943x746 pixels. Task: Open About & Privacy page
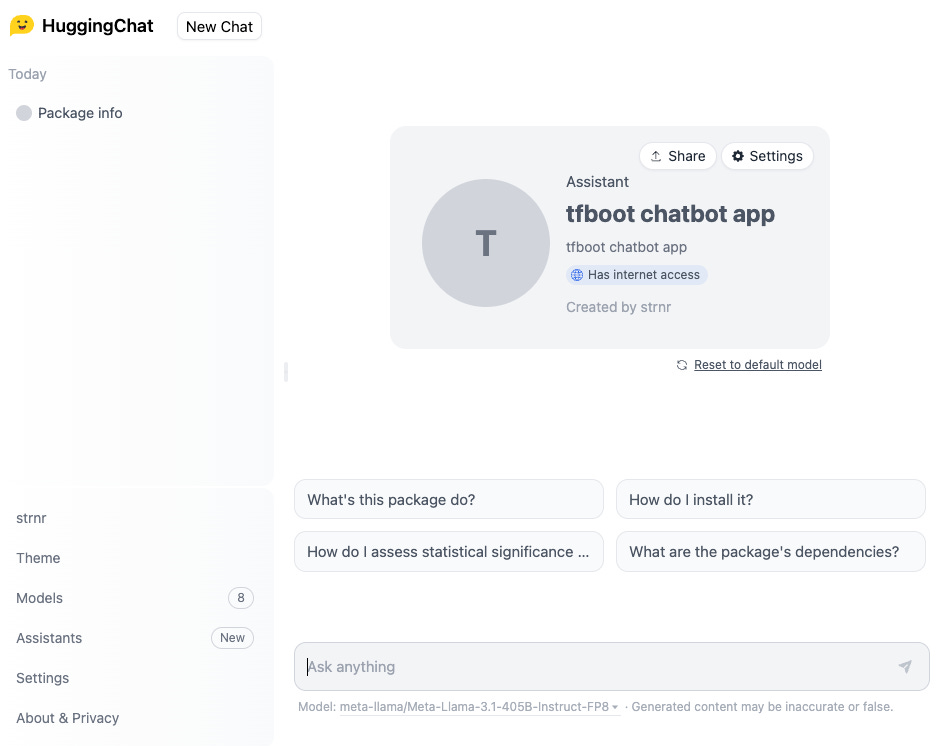click(67, 718)
